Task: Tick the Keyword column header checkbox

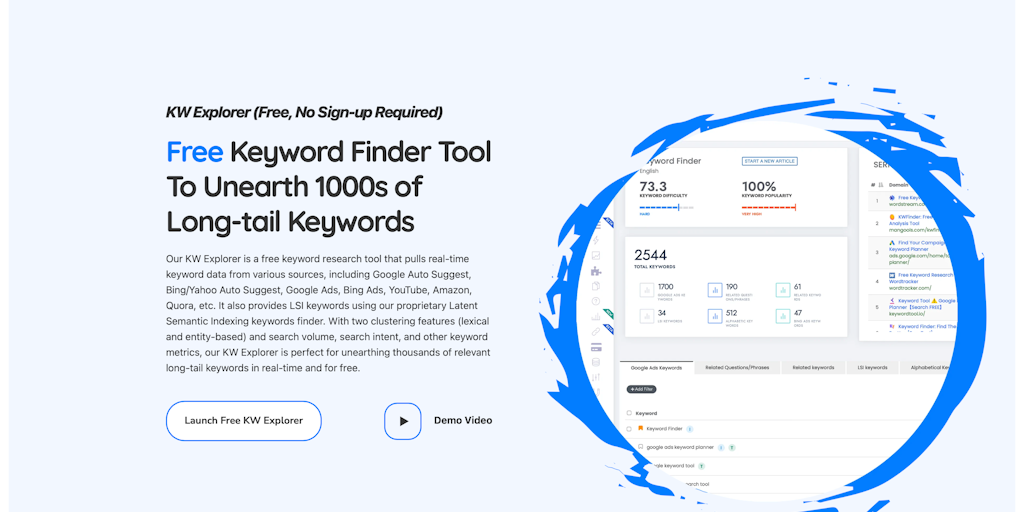Action: [x=629, y=413]
